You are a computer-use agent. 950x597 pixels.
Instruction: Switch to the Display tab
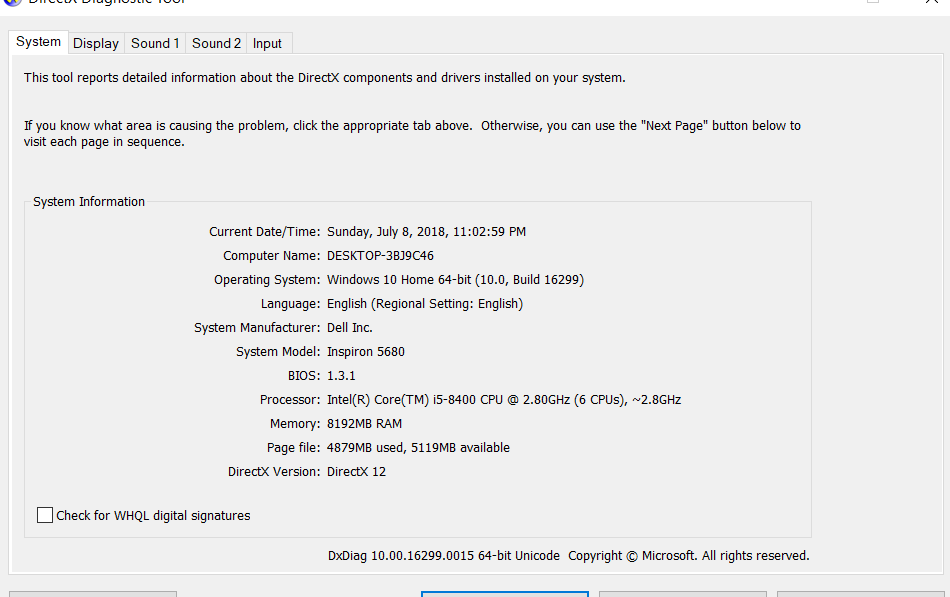[96, 43]
